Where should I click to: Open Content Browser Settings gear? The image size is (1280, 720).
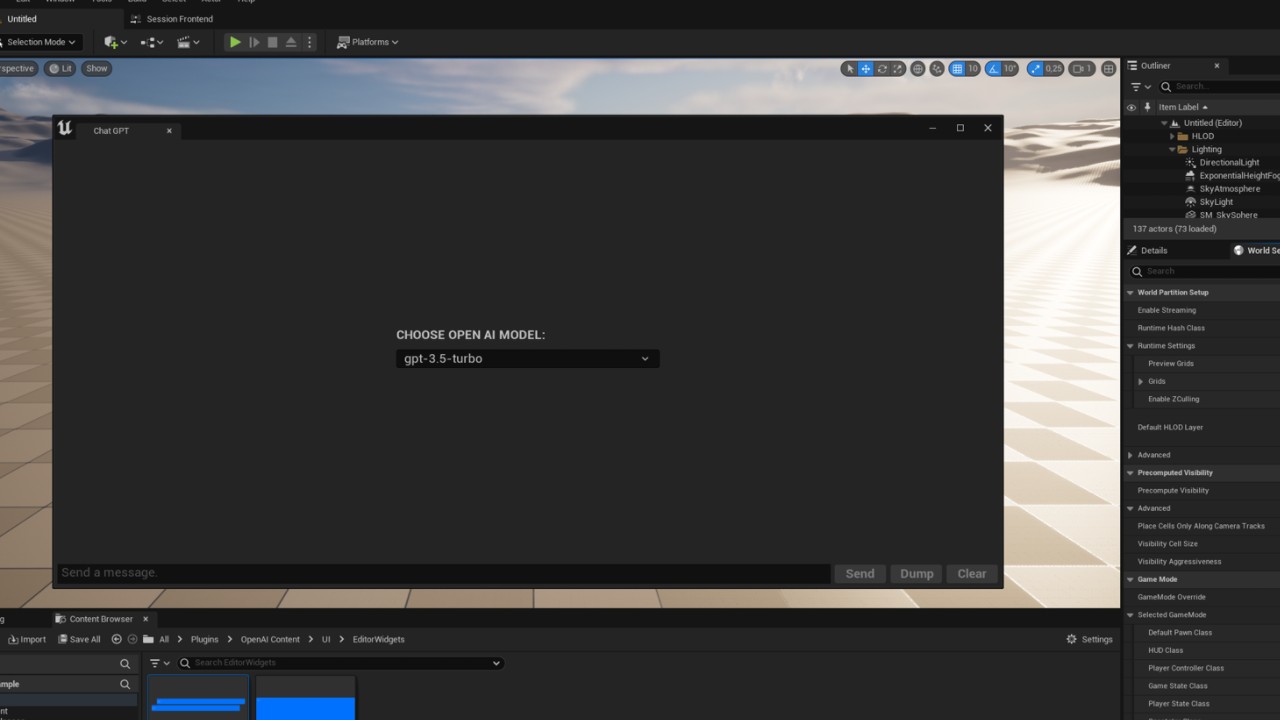click(x=1089, y=639)
